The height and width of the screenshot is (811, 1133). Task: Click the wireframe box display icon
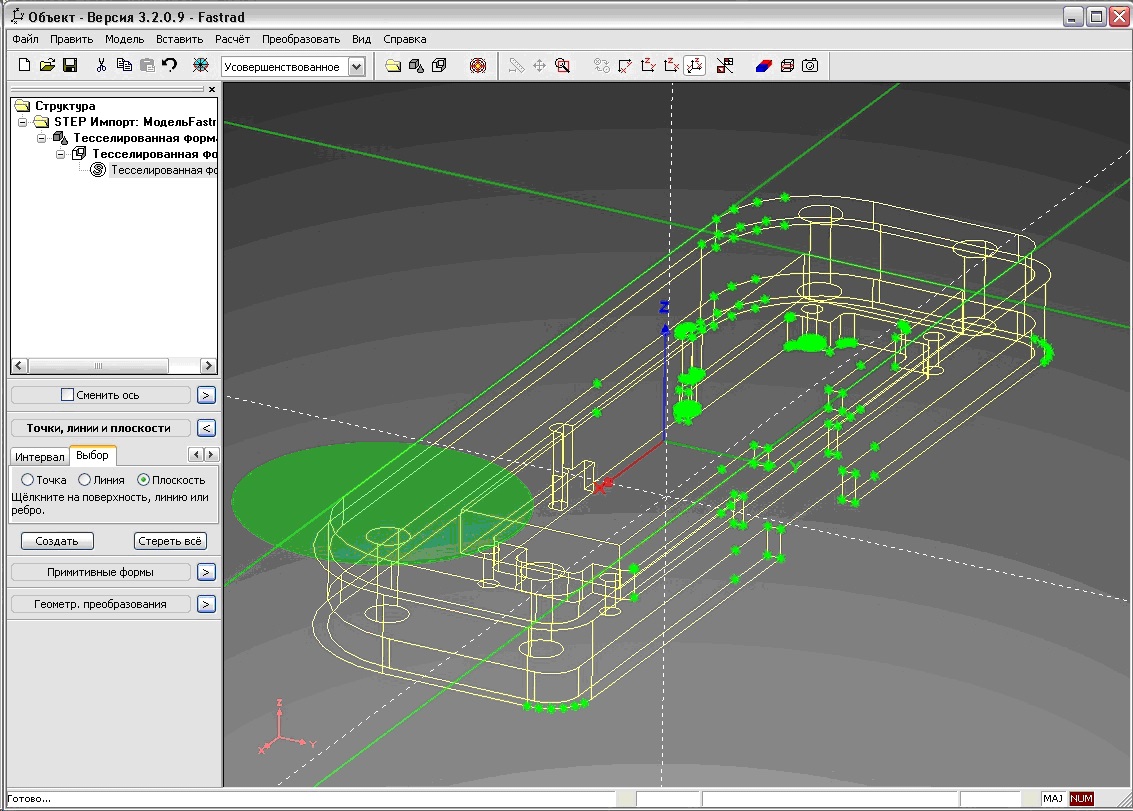click(787, 66)
